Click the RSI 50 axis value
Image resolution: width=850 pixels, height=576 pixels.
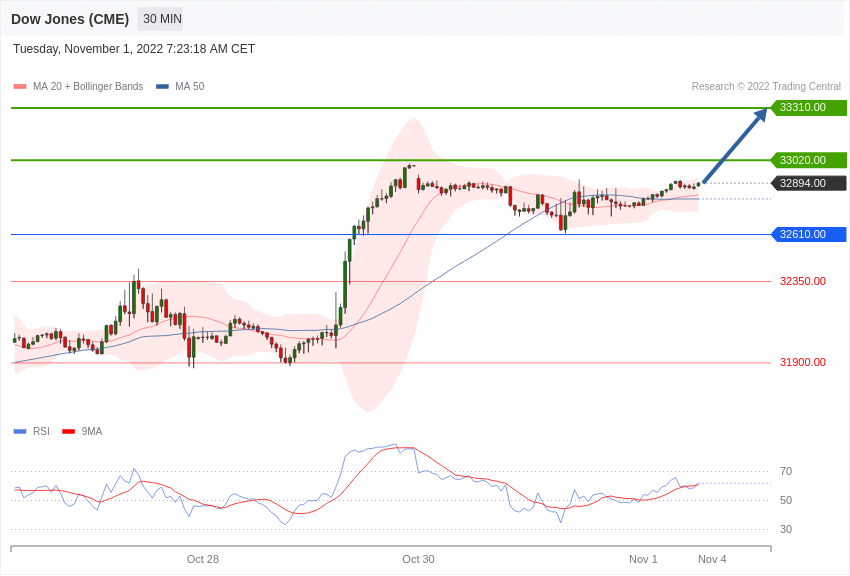click(786, 500)
